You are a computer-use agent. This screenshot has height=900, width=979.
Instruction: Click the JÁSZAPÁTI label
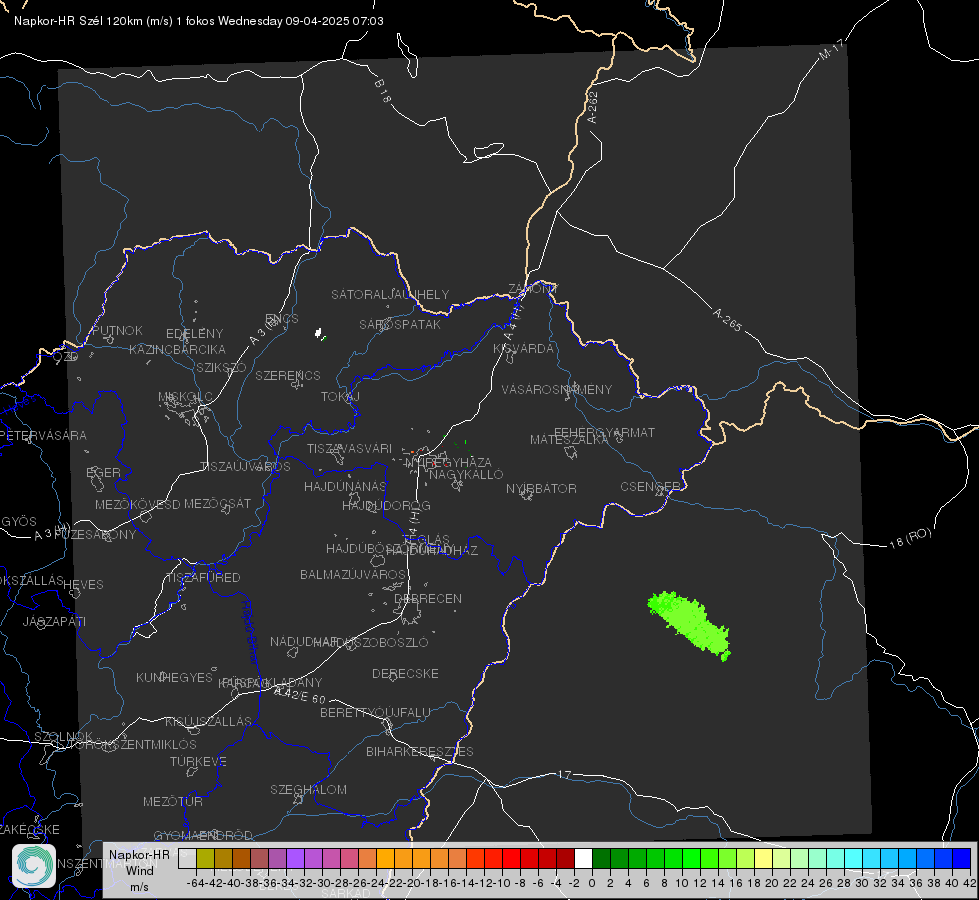[54, 621]
